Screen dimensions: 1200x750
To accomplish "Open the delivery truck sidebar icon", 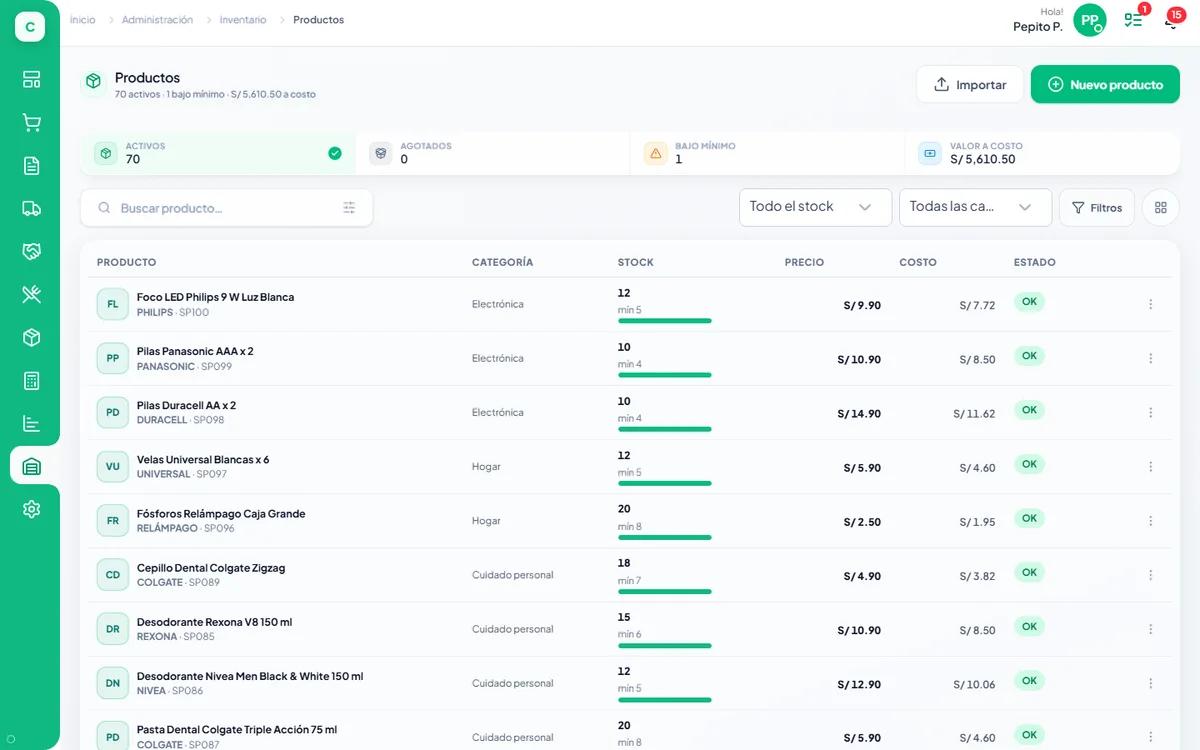I will point(31,209).
